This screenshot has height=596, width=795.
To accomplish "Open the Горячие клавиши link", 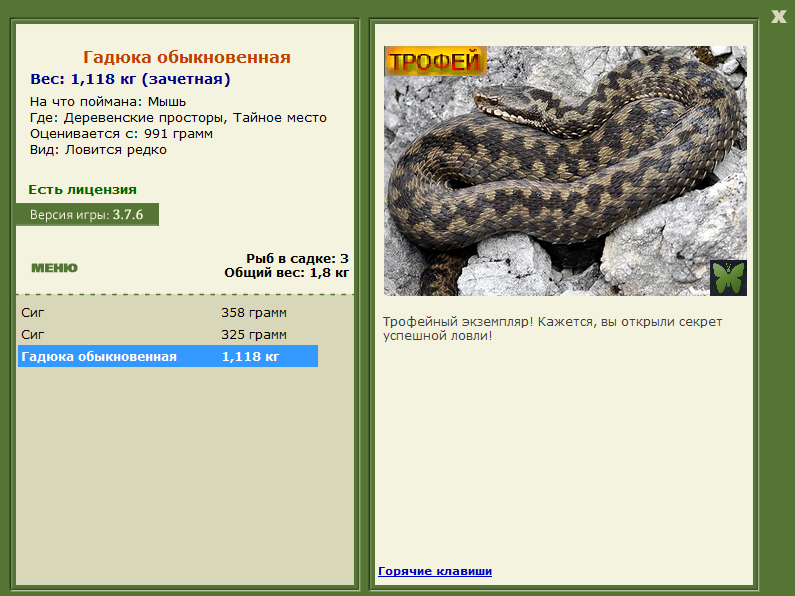I will point(435,571).
